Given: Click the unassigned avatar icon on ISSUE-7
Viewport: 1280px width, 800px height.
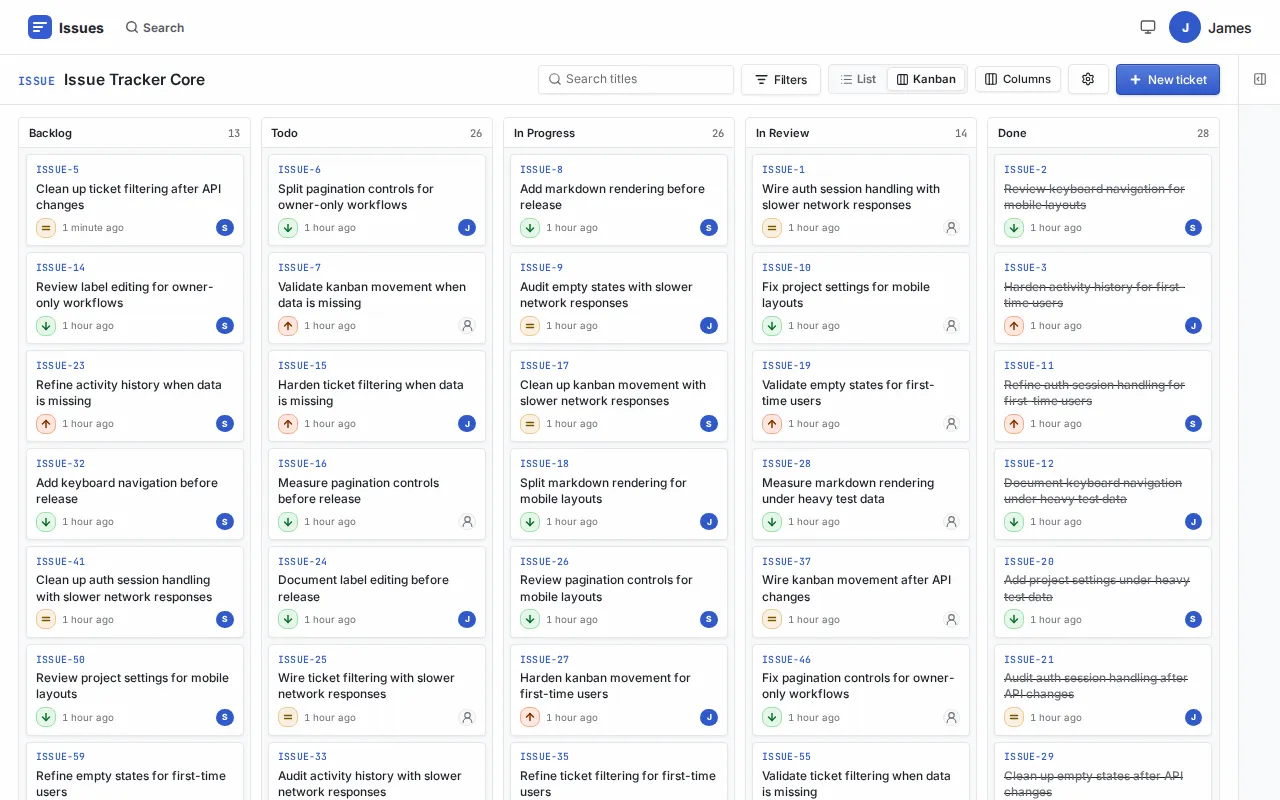Looking at the screenshot, I should point(467,326).
